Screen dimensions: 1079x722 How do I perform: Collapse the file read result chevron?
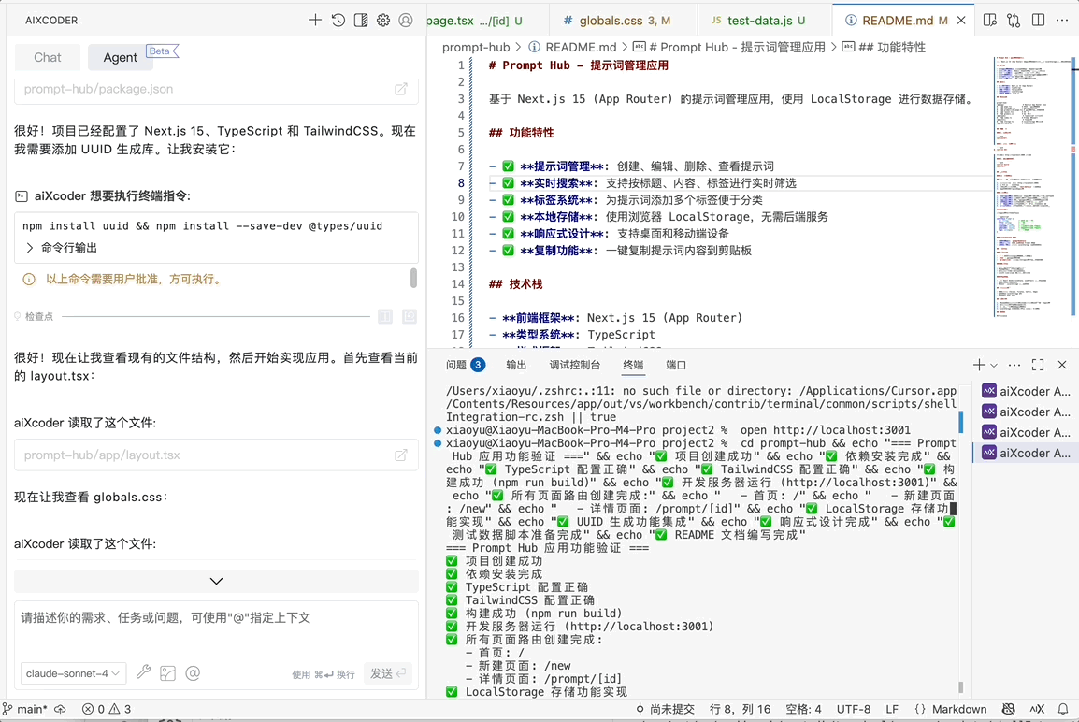(216, 581)
